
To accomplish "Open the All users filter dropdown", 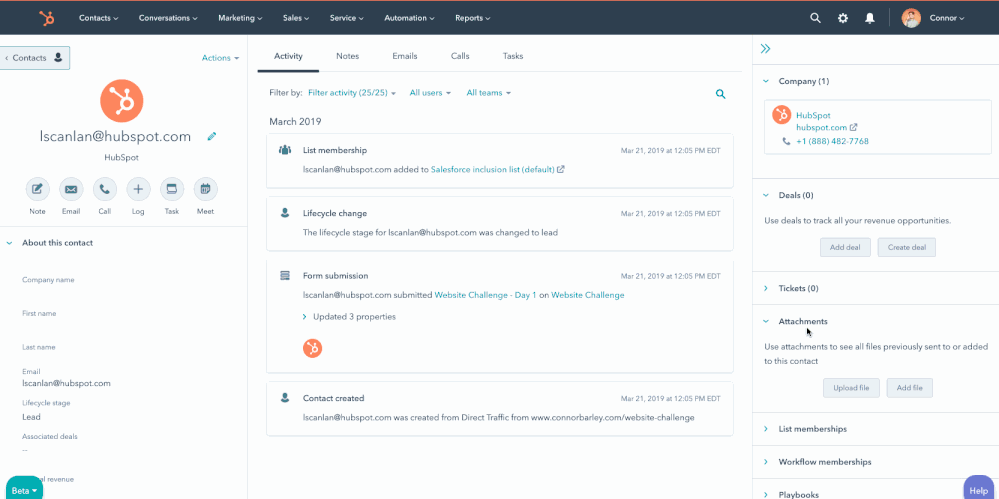I will 430,93.
